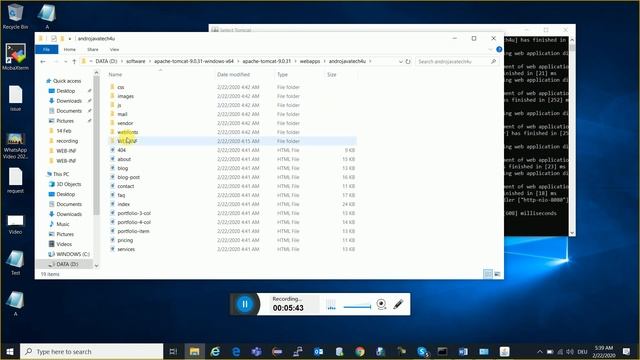Open MobaXterm desktop shortcut
Viewport: 640px width, 360px height.
coord(15,57)
